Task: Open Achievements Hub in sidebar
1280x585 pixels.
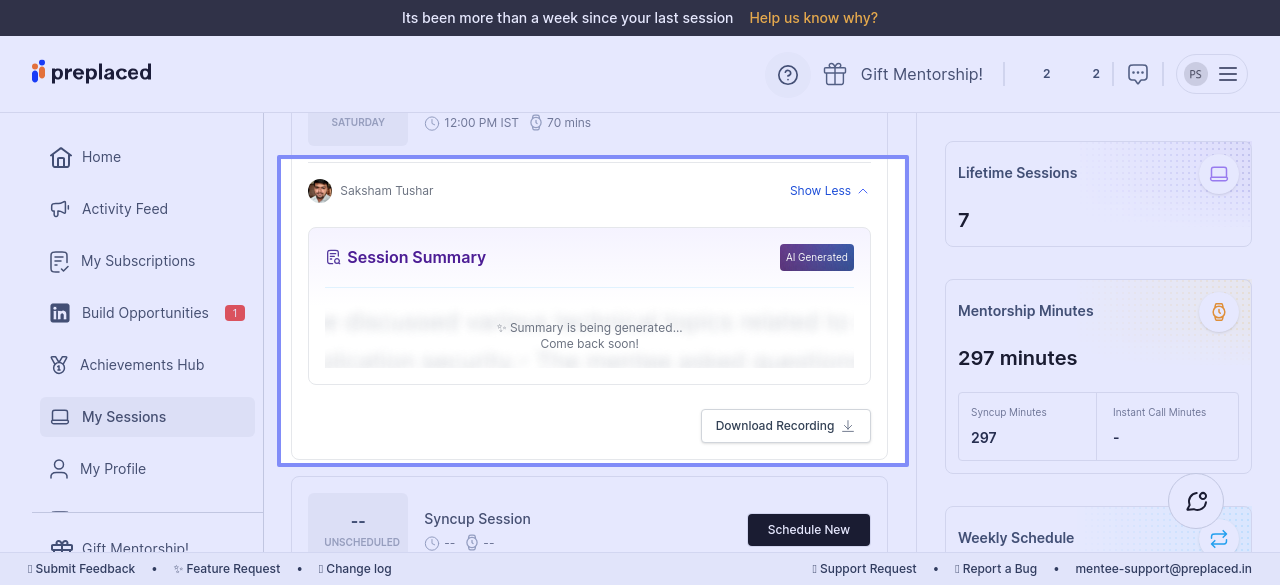Action: point(141,365)
